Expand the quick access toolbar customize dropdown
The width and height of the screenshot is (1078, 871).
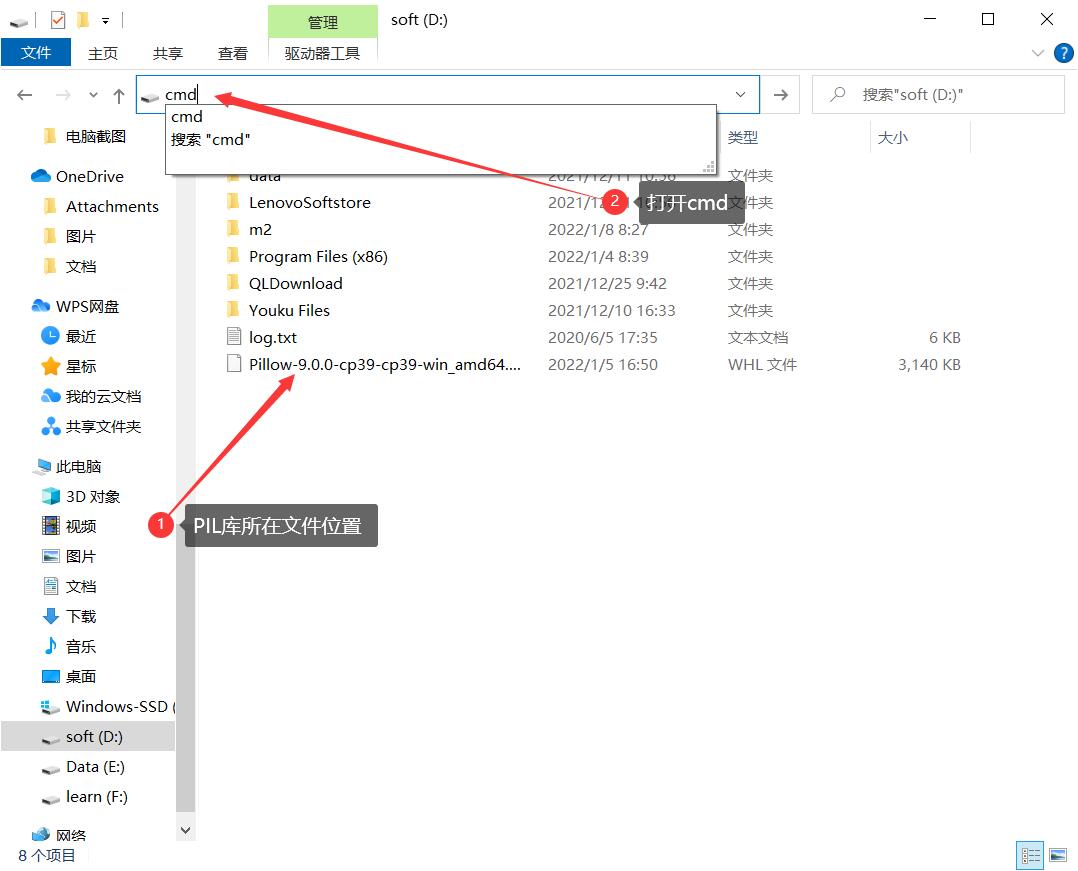tap(104, 19)
